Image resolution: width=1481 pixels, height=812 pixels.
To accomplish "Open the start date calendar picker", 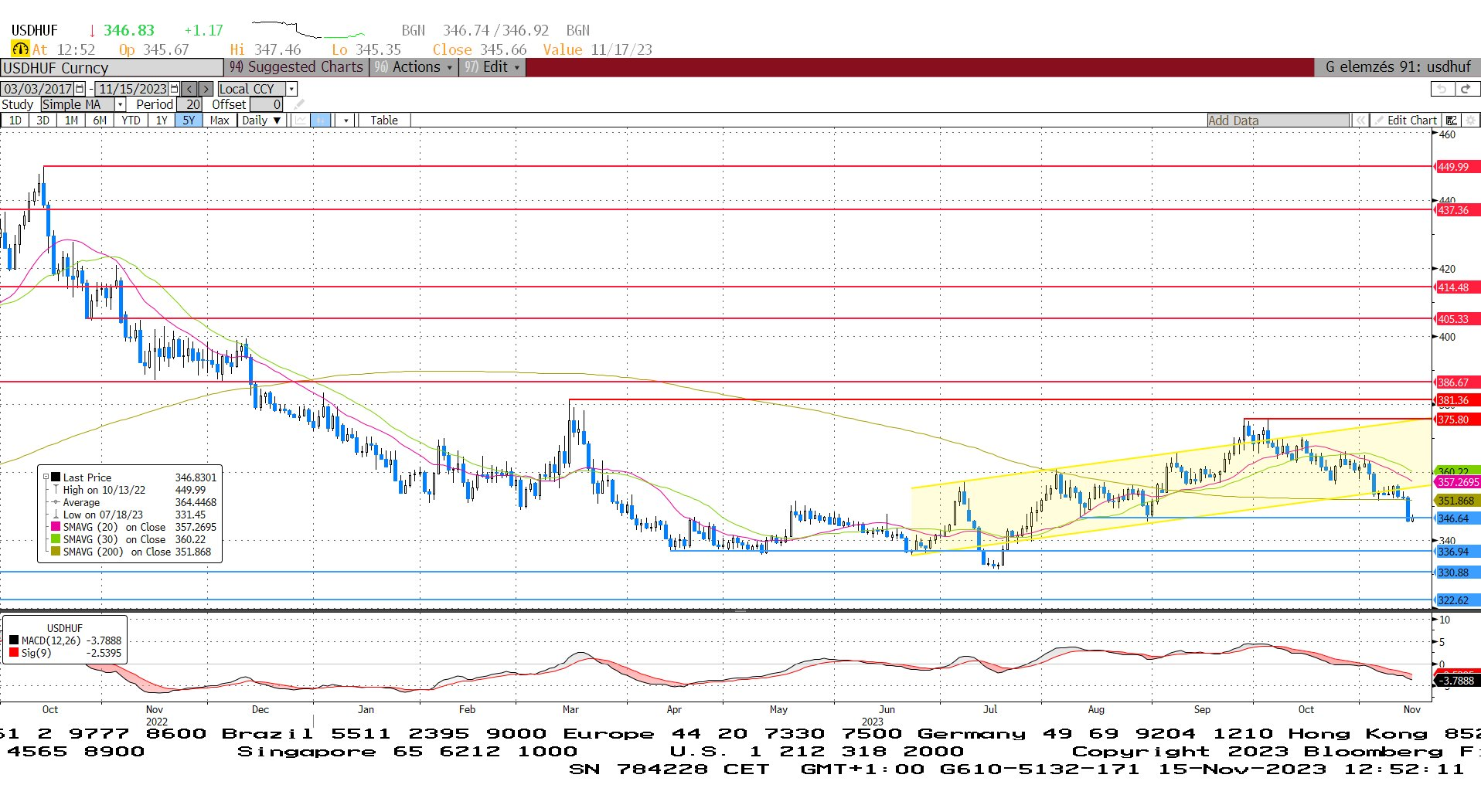I will point(80,89).
